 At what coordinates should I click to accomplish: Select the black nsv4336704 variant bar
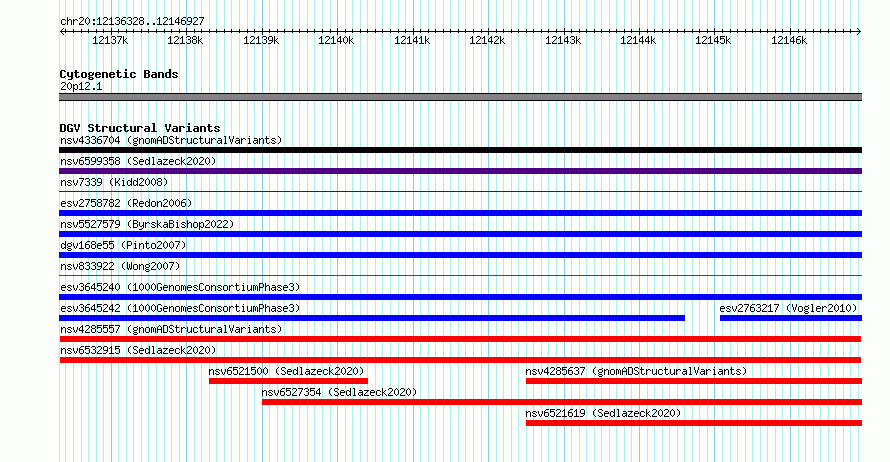(x=460, y=150)
